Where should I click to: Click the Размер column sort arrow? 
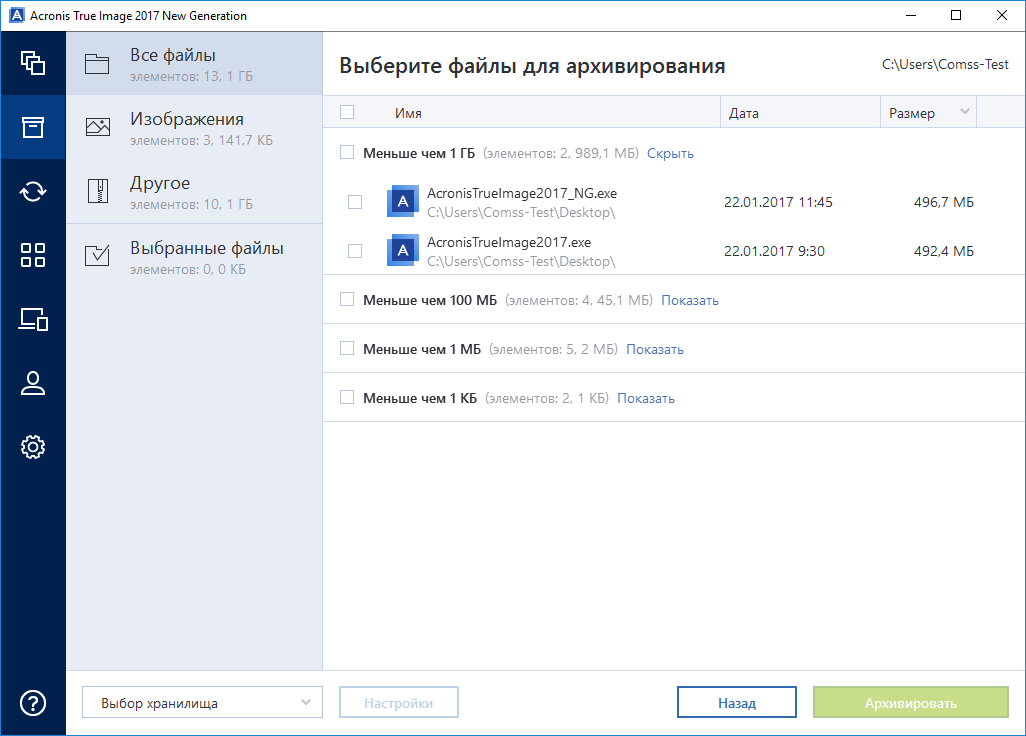[964, 112]
